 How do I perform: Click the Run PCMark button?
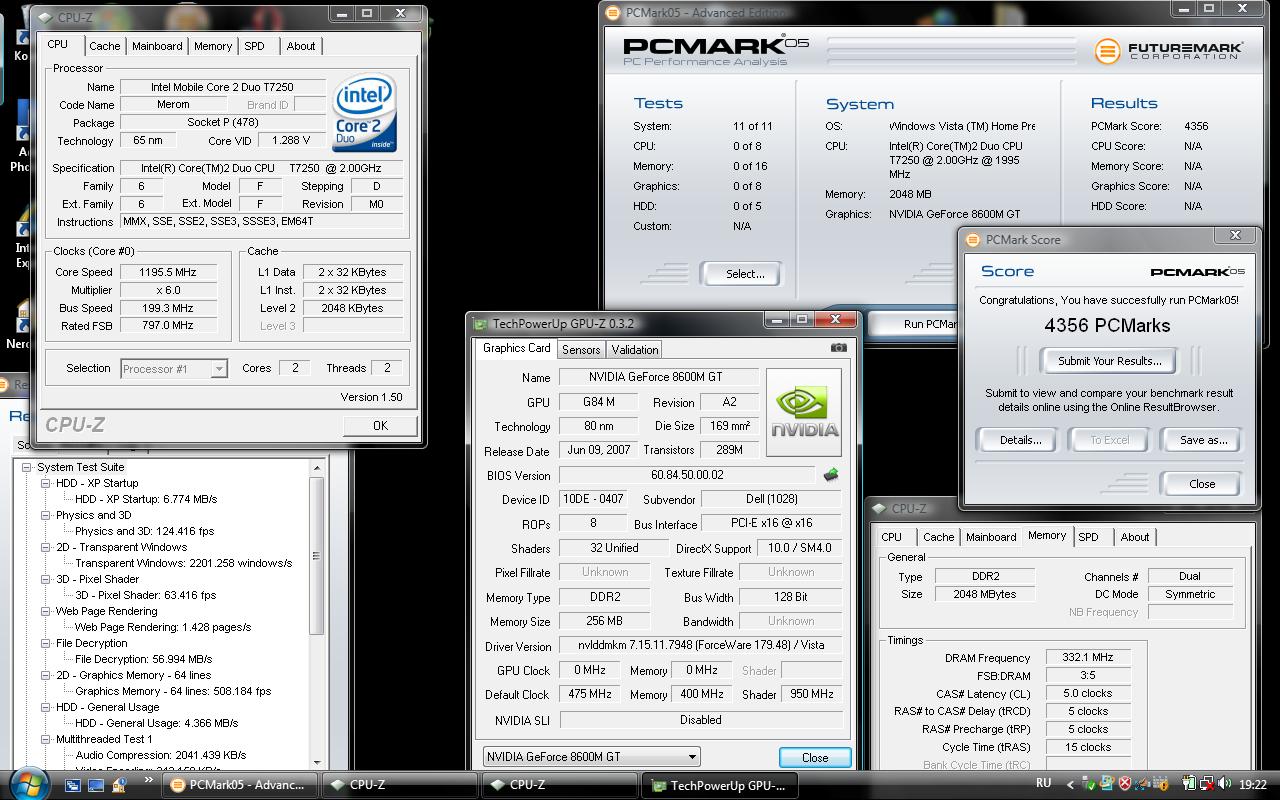pos(916,324)
